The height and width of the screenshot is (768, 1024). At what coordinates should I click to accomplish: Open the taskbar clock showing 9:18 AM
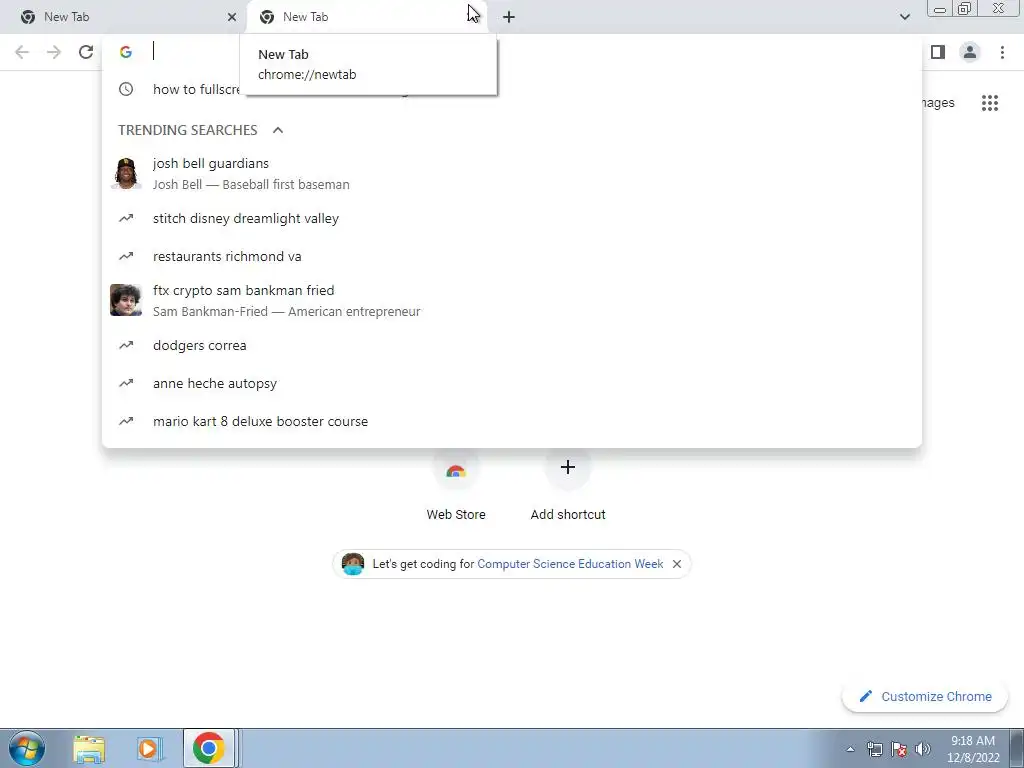[973, 749]
